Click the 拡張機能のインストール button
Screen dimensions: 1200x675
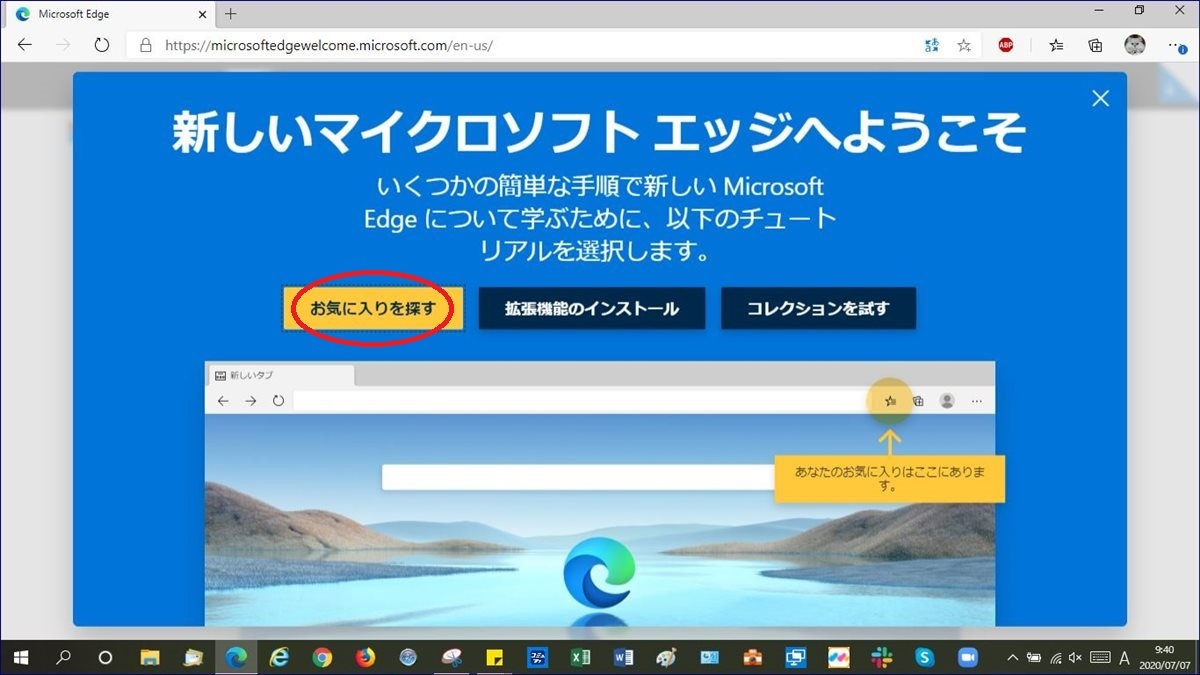click(592, 308)
